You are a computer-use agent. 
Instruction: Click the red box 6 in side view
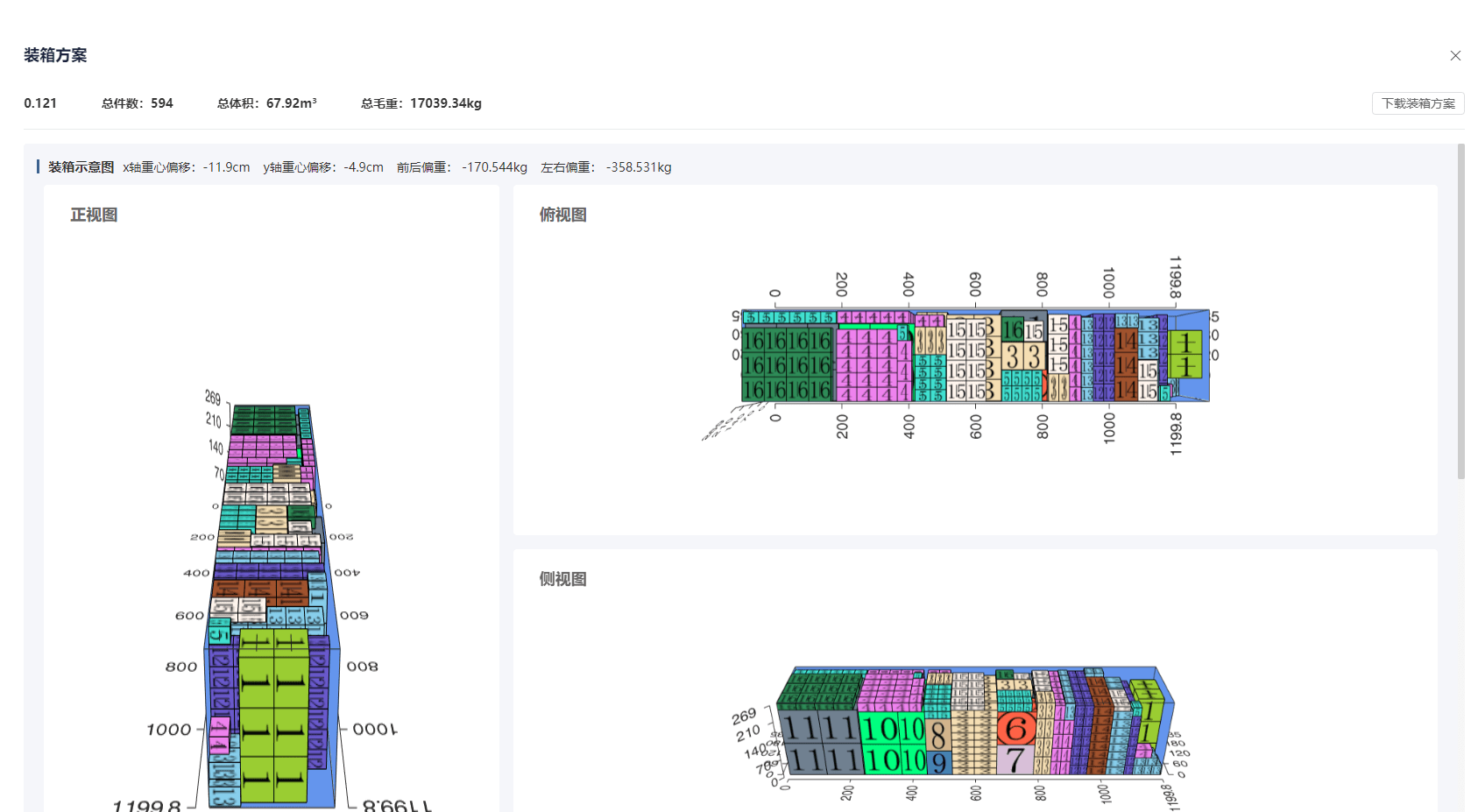pyautogui.click(x=1016, y=728)
